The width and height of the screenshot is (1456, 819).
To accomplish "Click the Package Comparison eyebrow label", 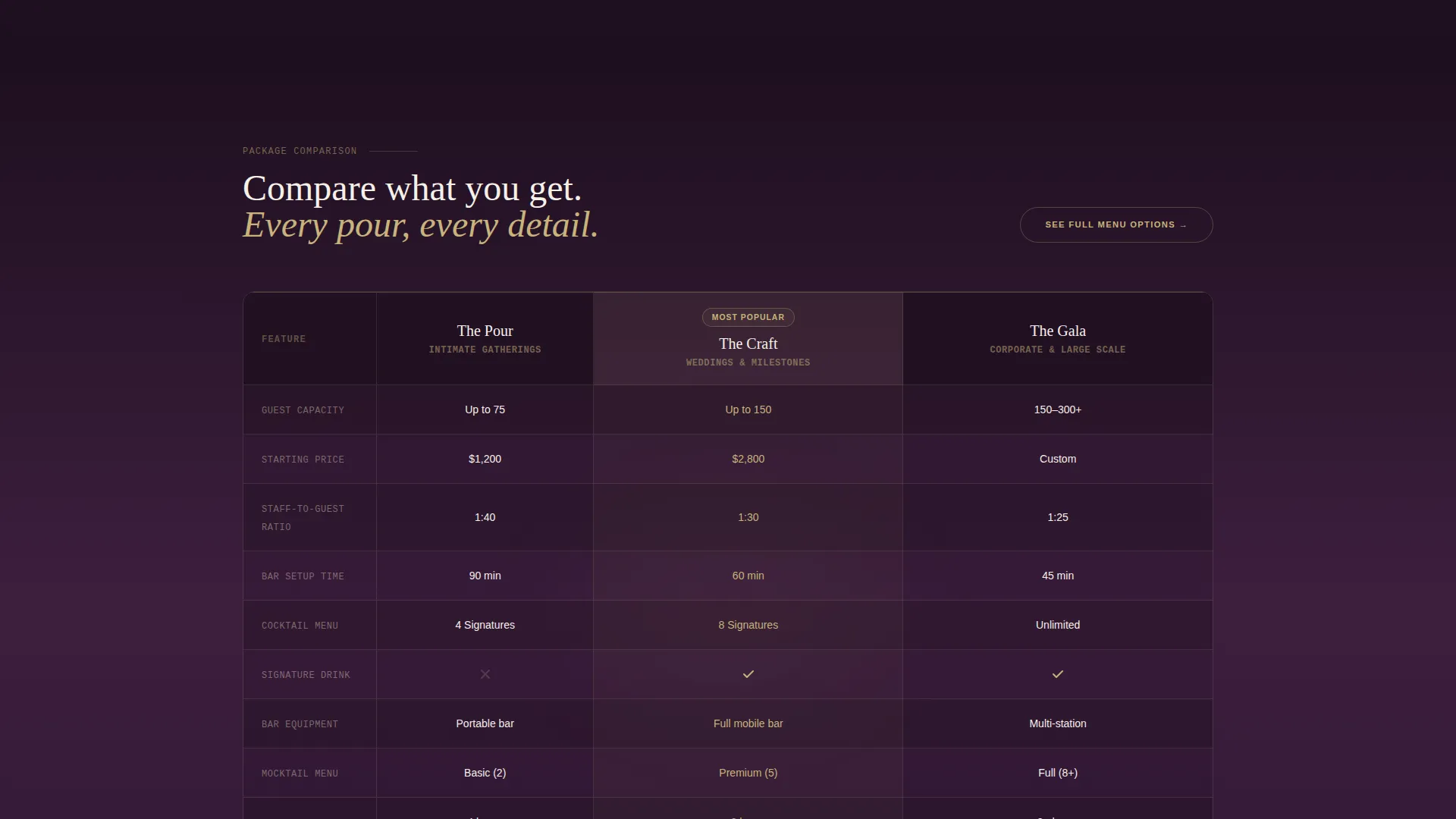I will click(300, 151).
